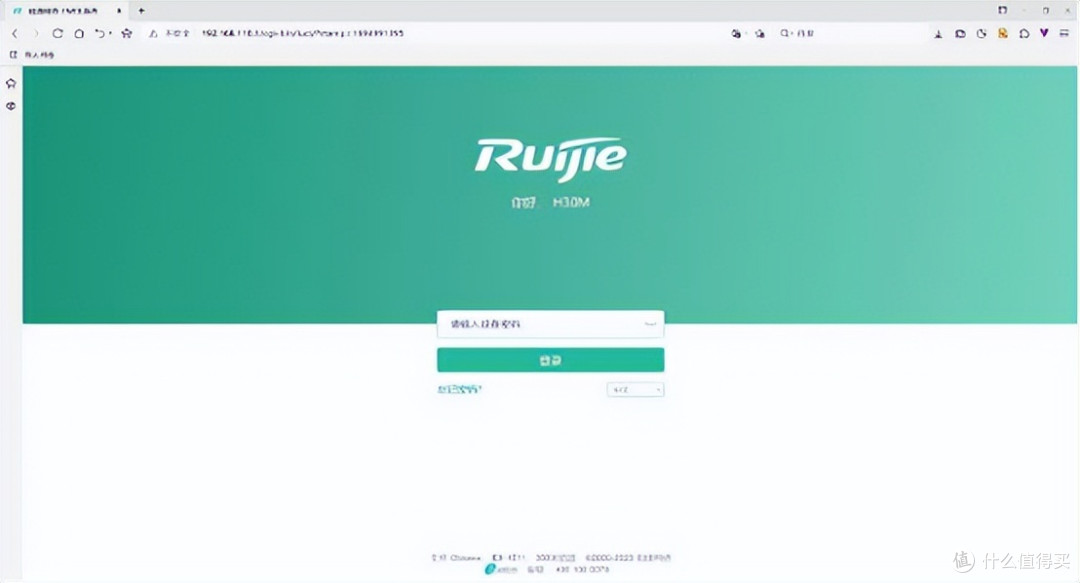Click the forgot password link
This screenshot has height=583, width=1080.
click(459, 389)
